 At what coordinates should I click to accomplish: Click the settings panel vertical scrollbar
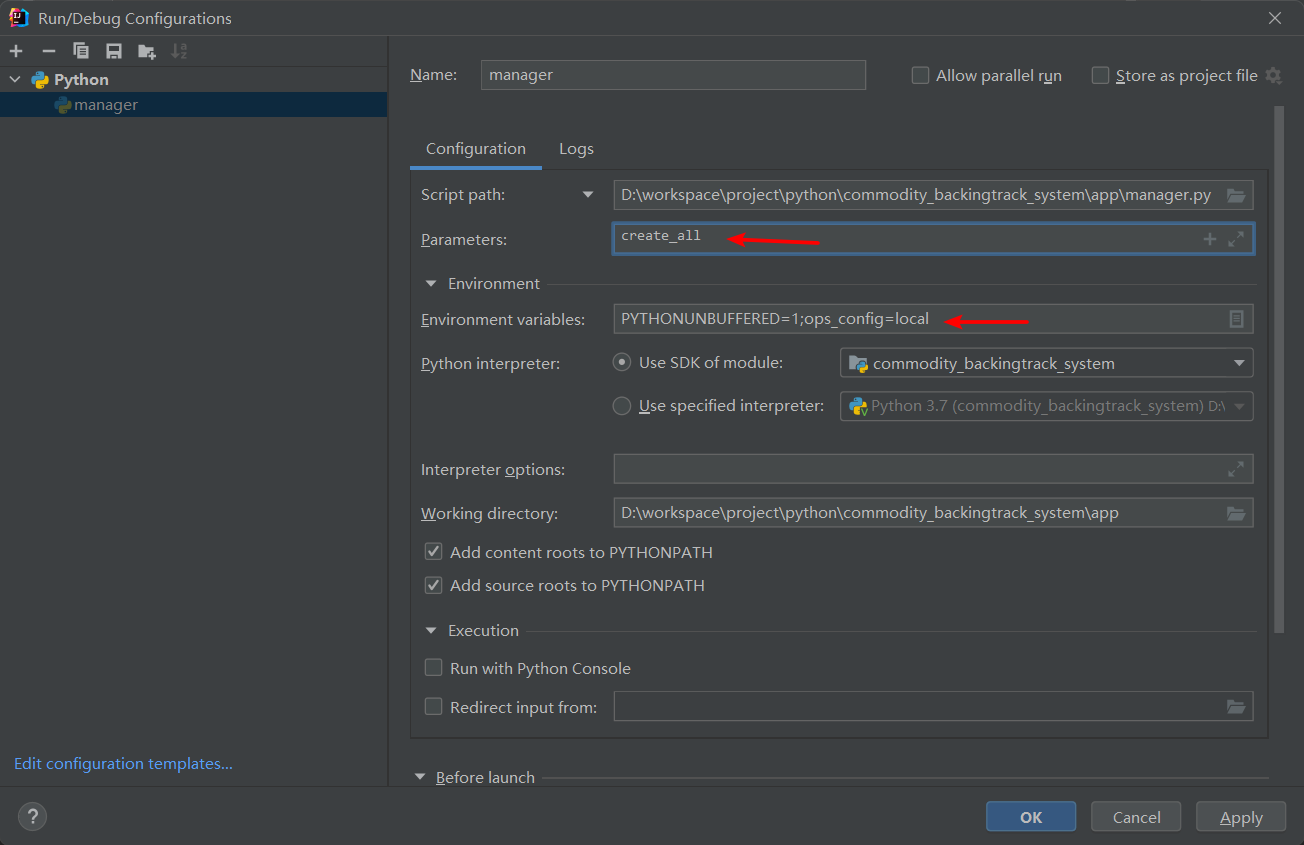[x=1279, y=369]
